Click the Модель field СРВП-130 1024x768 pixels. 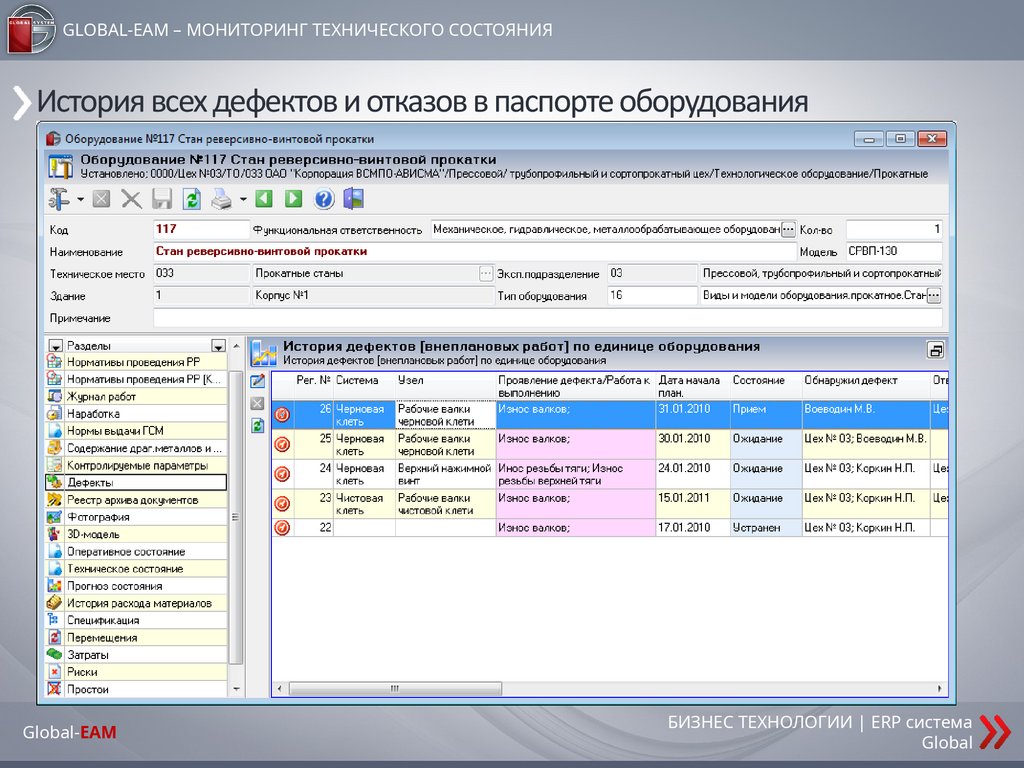894,251
